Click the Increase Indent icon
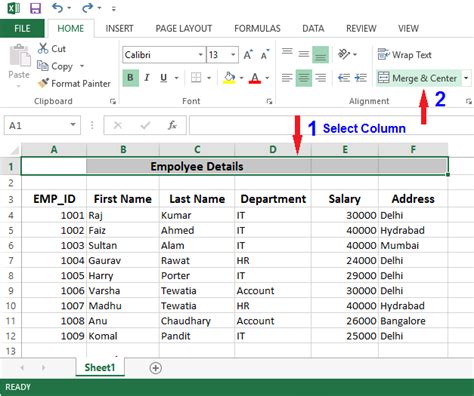This screenshot has height=396, width=474. (360, 78)
